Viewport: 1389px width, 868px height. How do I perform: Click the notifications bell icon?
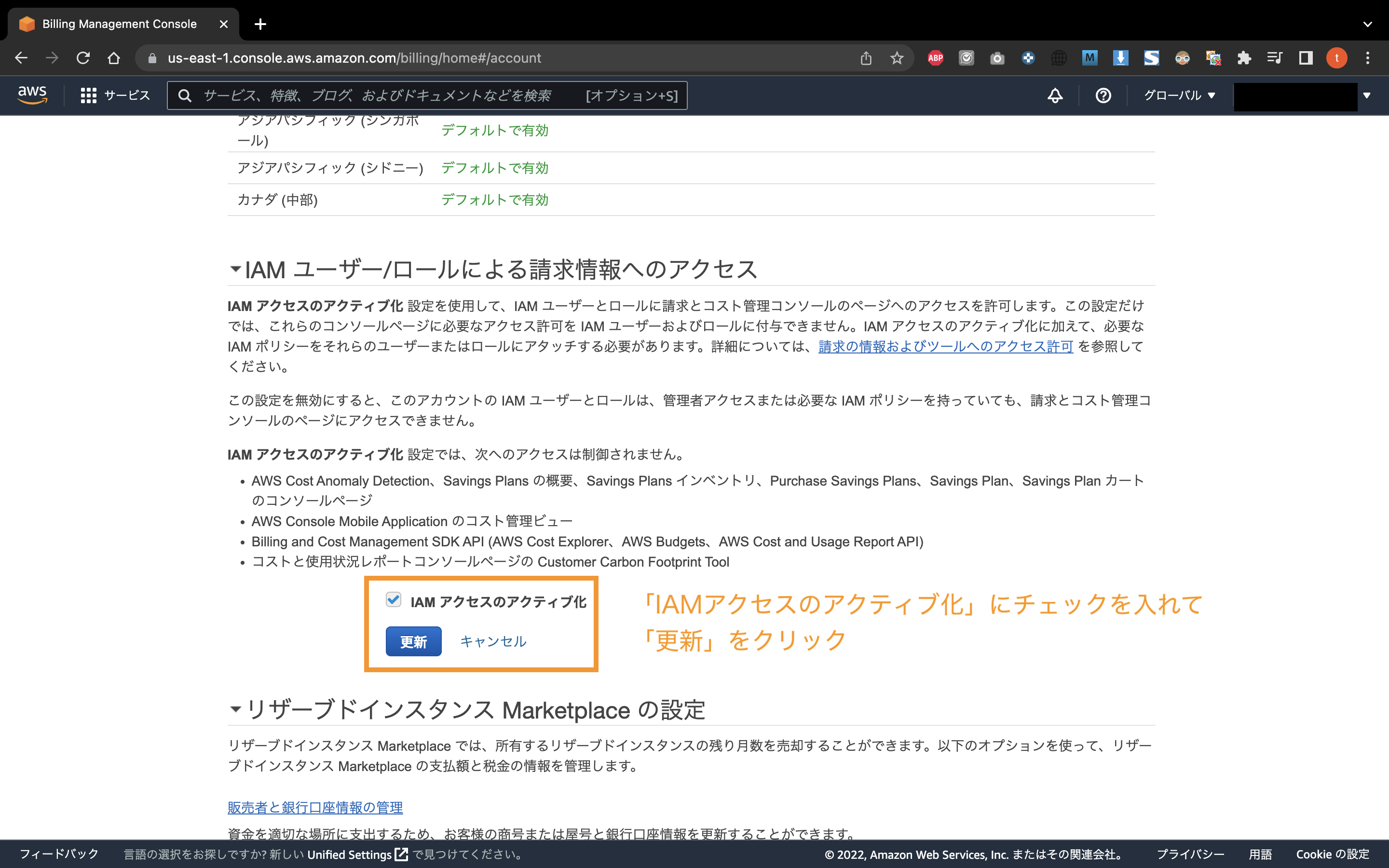1054,95
